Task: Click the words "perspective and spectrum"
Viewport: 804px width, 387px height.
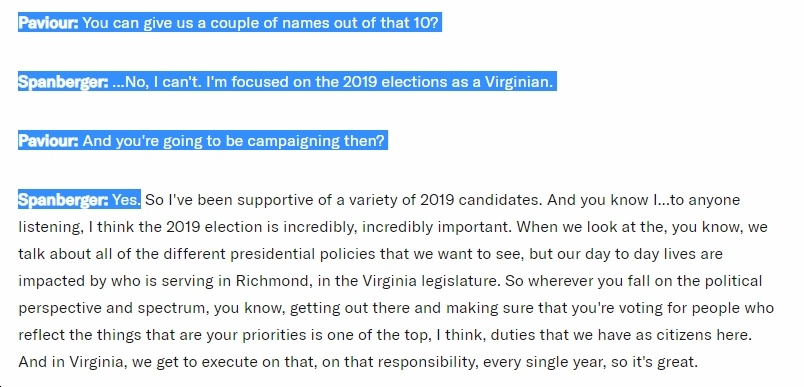Action: (x=112, y=308)
